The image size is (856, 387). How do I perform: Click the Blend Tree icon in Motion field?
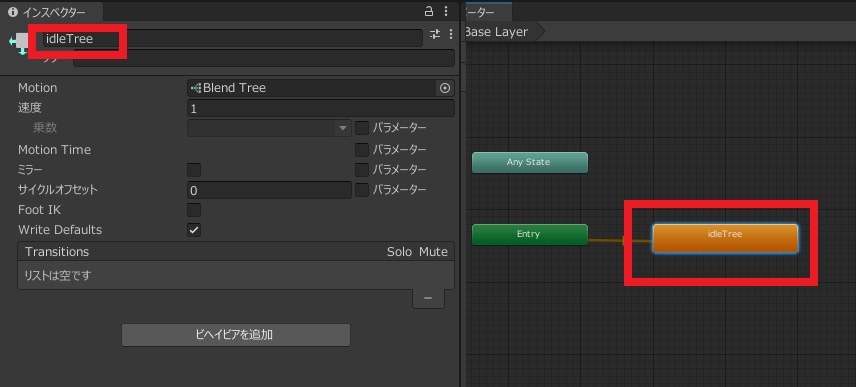196,88
